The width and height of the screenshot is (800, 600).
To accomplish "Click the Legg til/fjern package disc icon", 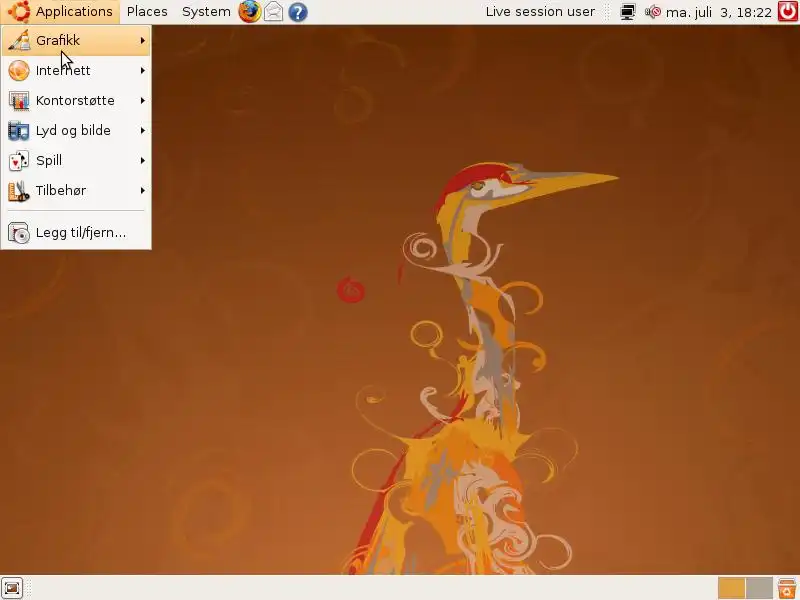I will point(18,233).
